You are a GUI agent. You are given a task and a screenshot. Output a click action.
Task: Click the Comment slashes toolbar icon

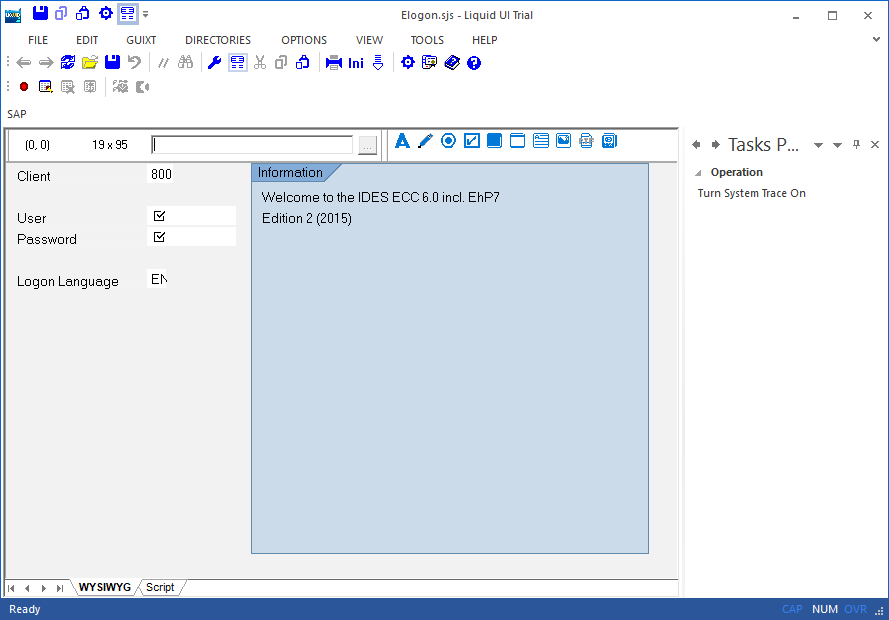[x=163, y=63]
